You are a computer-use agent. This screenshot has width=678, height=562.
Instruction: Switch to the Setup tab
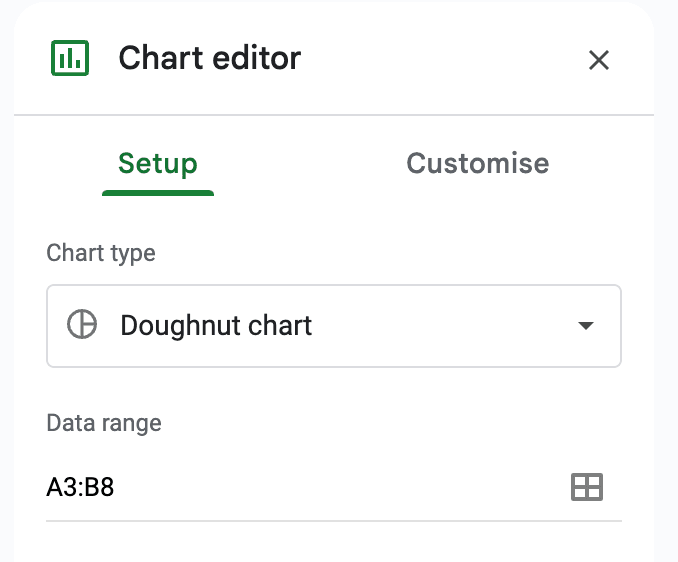(x=157, y=164)
